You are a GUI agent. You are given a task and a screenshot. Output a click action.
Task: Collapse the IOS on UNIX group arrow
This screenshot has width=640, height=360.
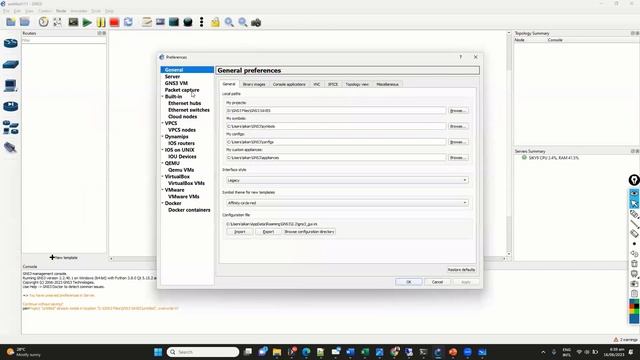(162, 150)
